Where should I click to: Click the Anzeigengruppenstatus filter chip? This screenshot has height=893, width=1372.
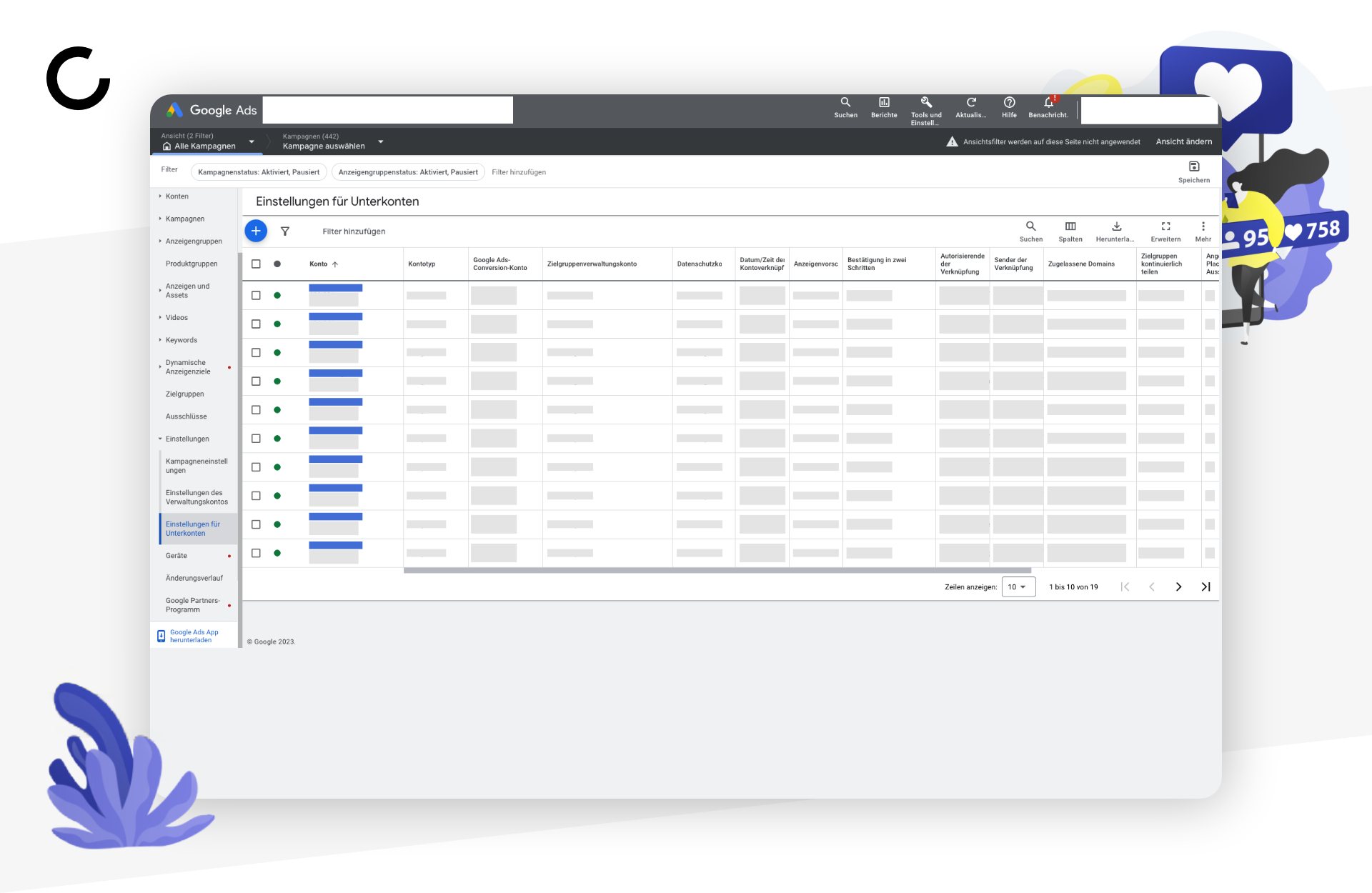(408, 172)
